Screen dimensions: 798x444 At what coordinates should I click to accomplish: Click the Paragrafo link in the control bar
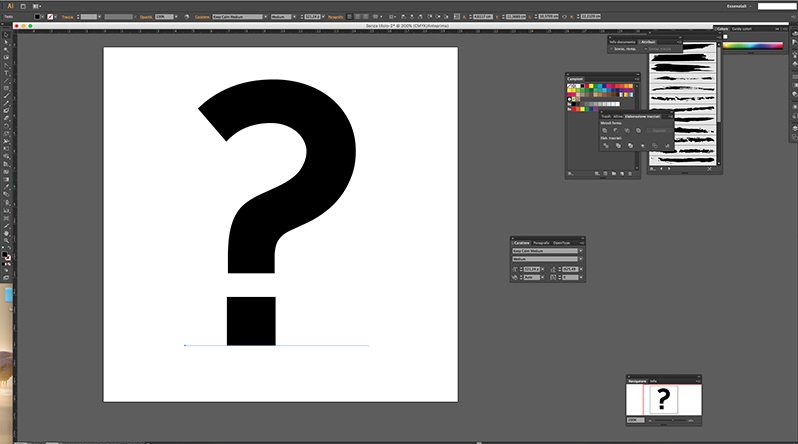[x=335, y=17]
